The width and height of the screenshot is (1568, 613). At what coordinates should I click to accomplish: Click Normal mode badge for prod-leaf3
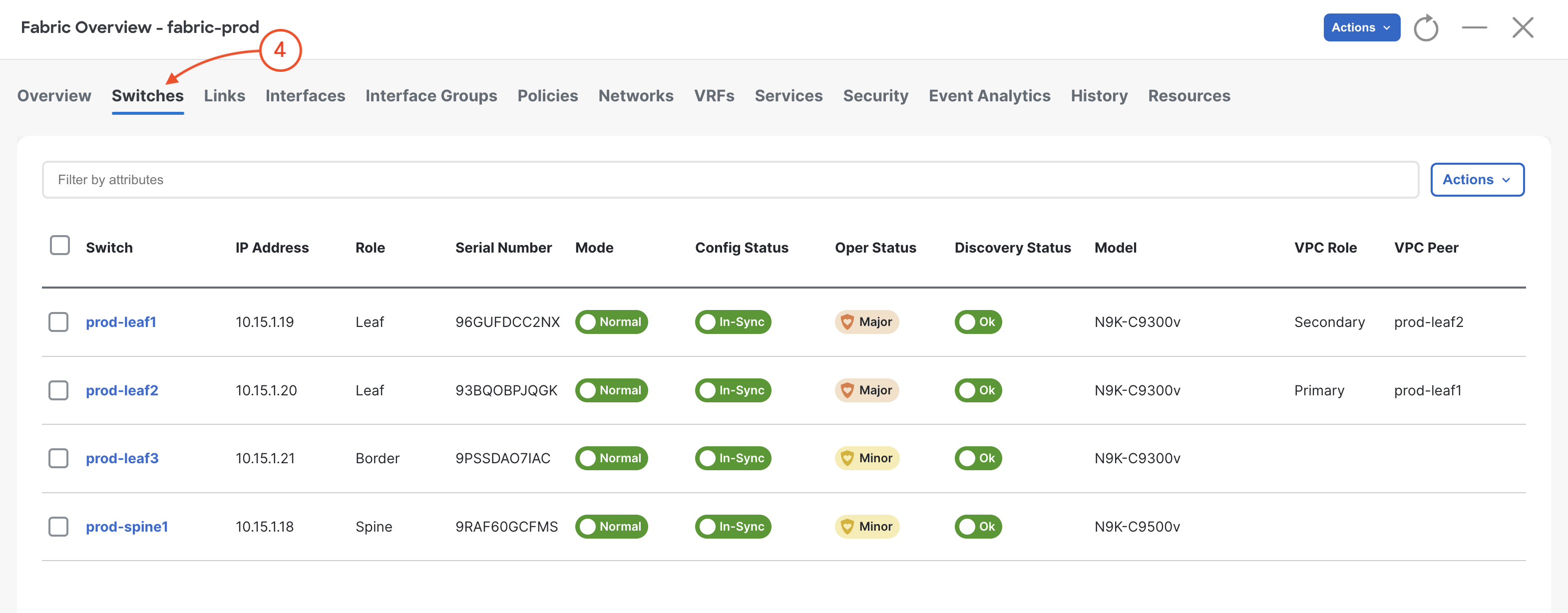611,458
